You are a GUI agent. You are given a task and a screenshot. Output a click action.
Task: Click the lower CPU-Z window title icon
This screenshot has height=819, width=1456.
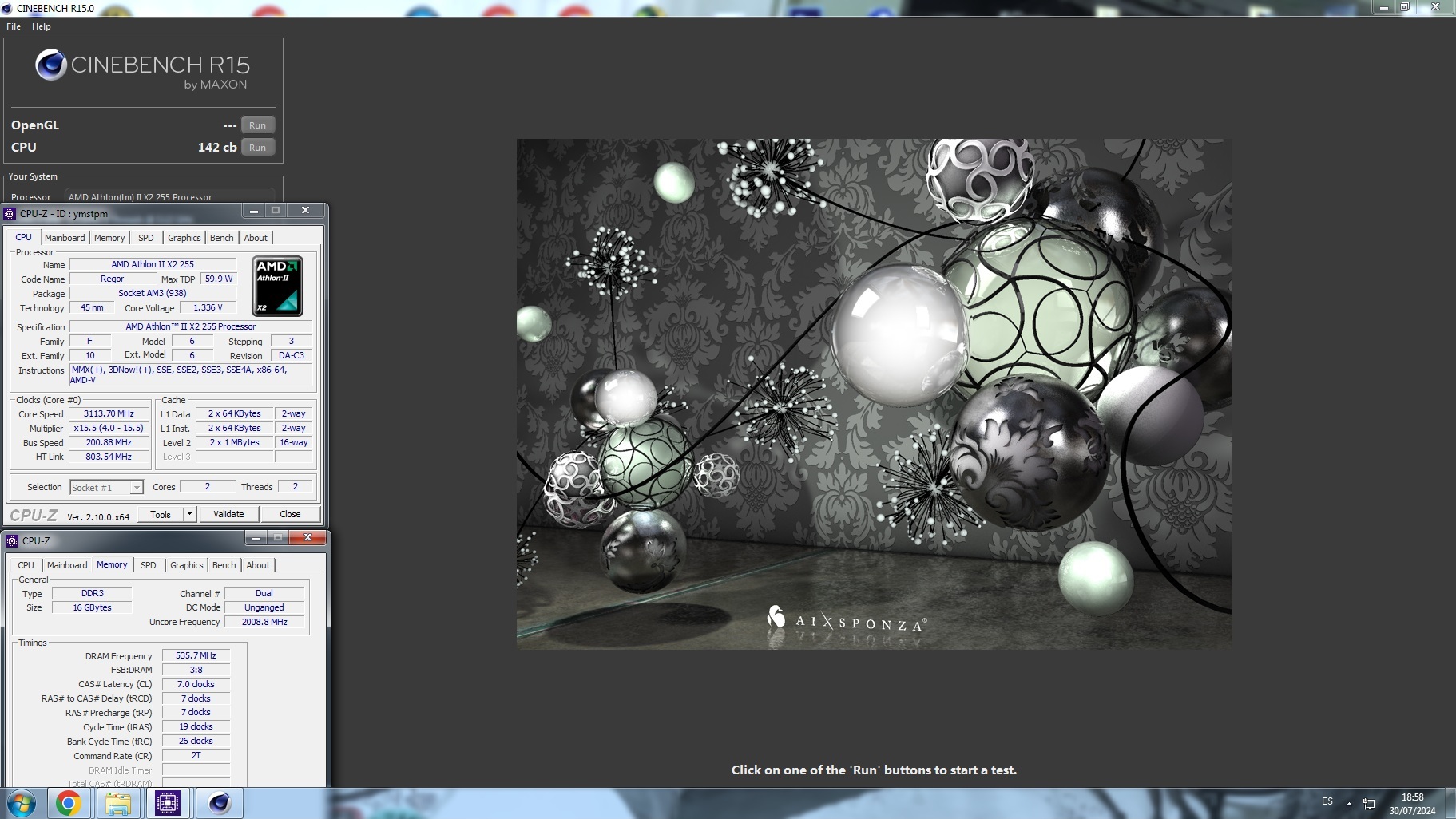12,541
